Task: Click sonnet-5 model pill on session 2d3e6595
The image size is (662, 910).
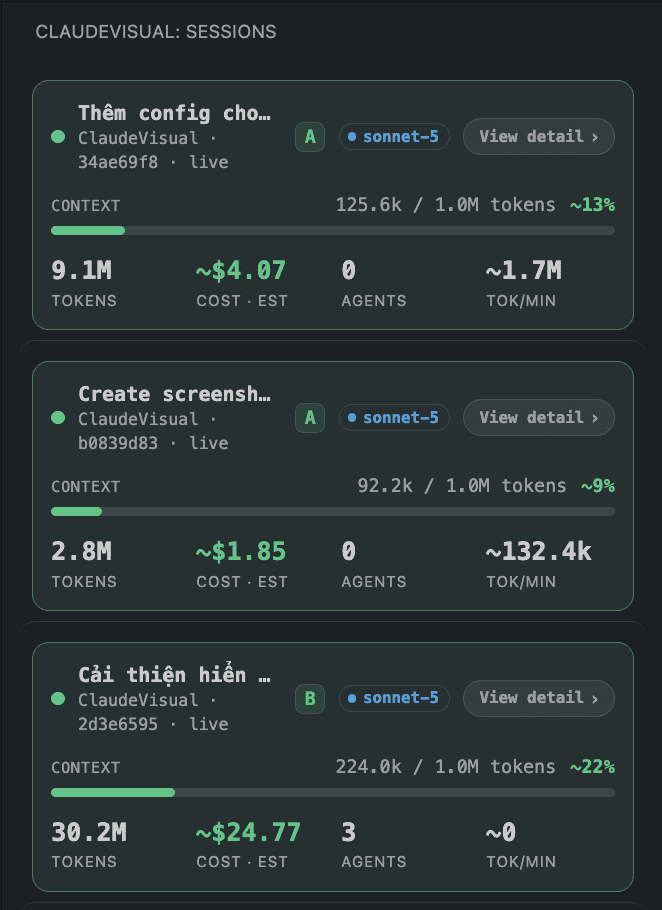Action: (x=394, y=698)
